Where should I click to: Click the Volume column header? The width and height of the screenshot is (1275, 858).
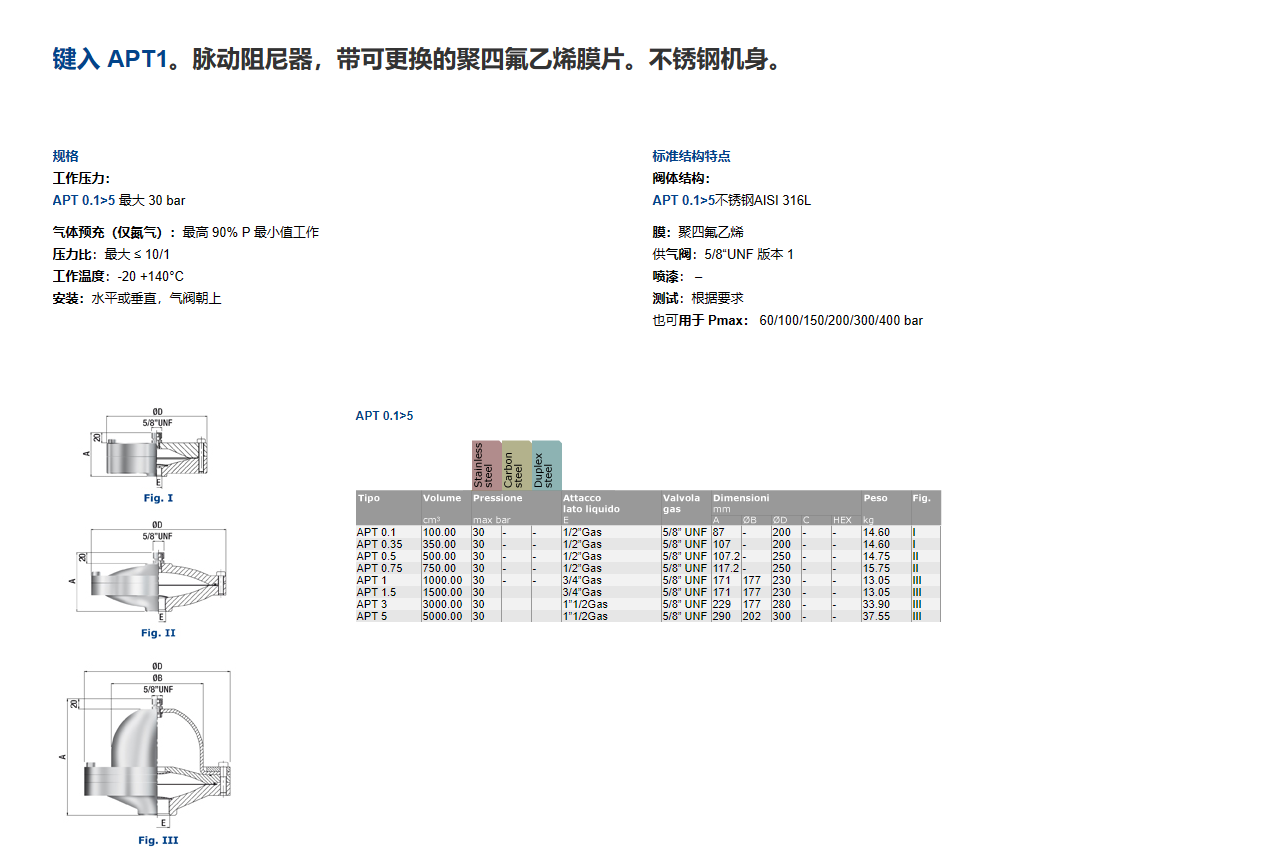point(442,498)
